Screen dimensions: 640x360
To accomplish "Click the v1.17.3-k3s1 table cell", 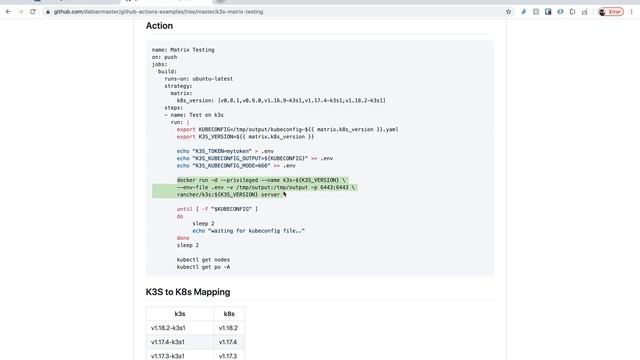I will [180, 356].
